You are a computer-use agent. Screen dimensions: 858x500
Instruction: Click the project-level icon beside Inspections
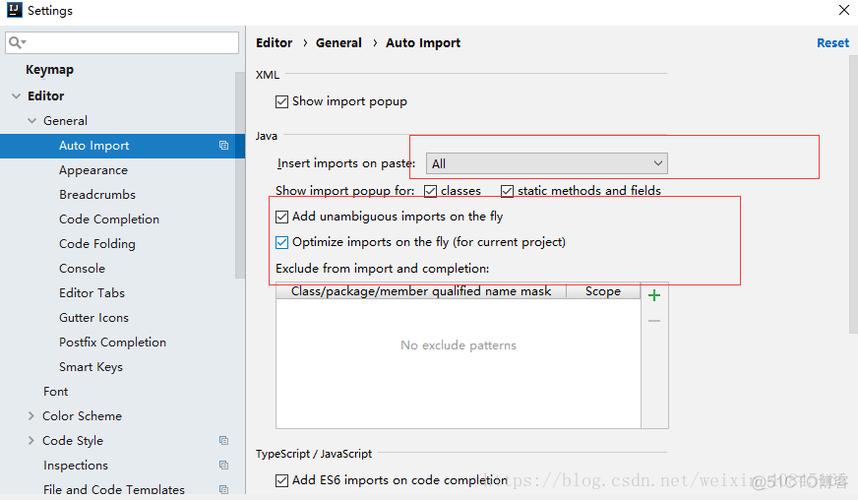pyautogui.click(x=224, y=466)
